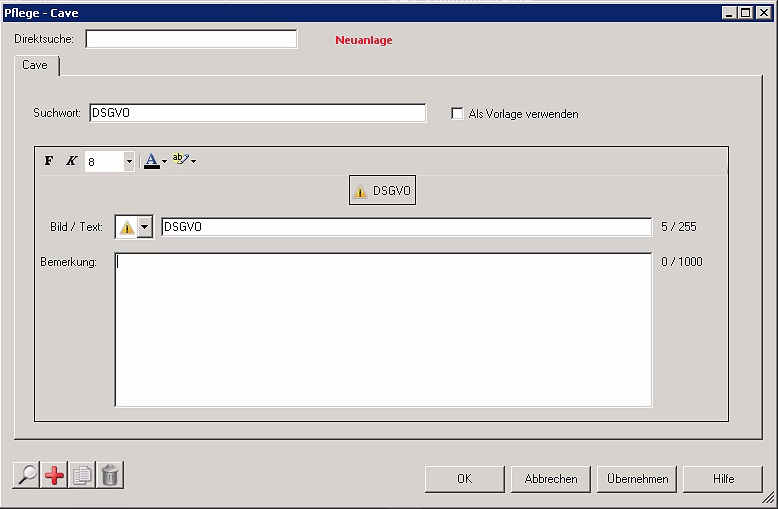Click the Übernehmen button

coord(637,479)
